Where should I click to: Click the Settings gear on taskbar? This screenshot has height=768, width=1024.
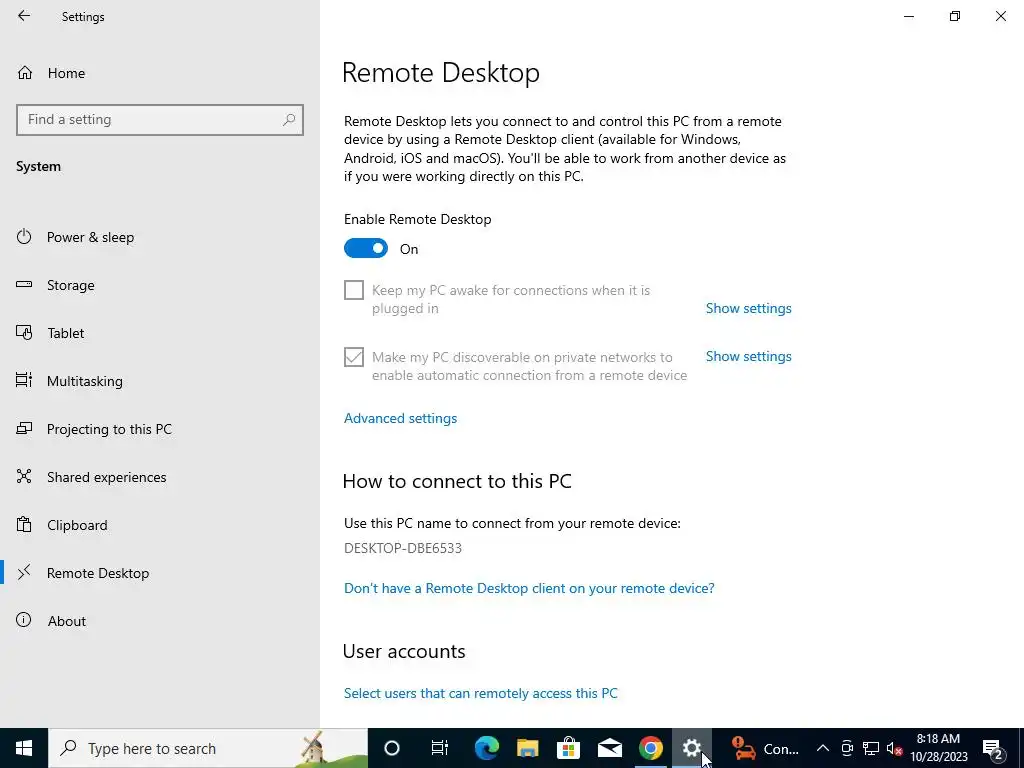point(692,748)
